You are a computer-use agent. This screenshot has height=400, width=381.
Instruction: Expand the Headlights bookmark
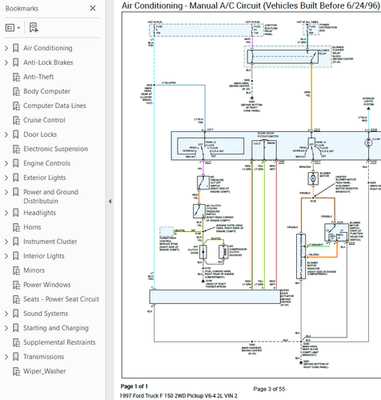coord(6,213)
